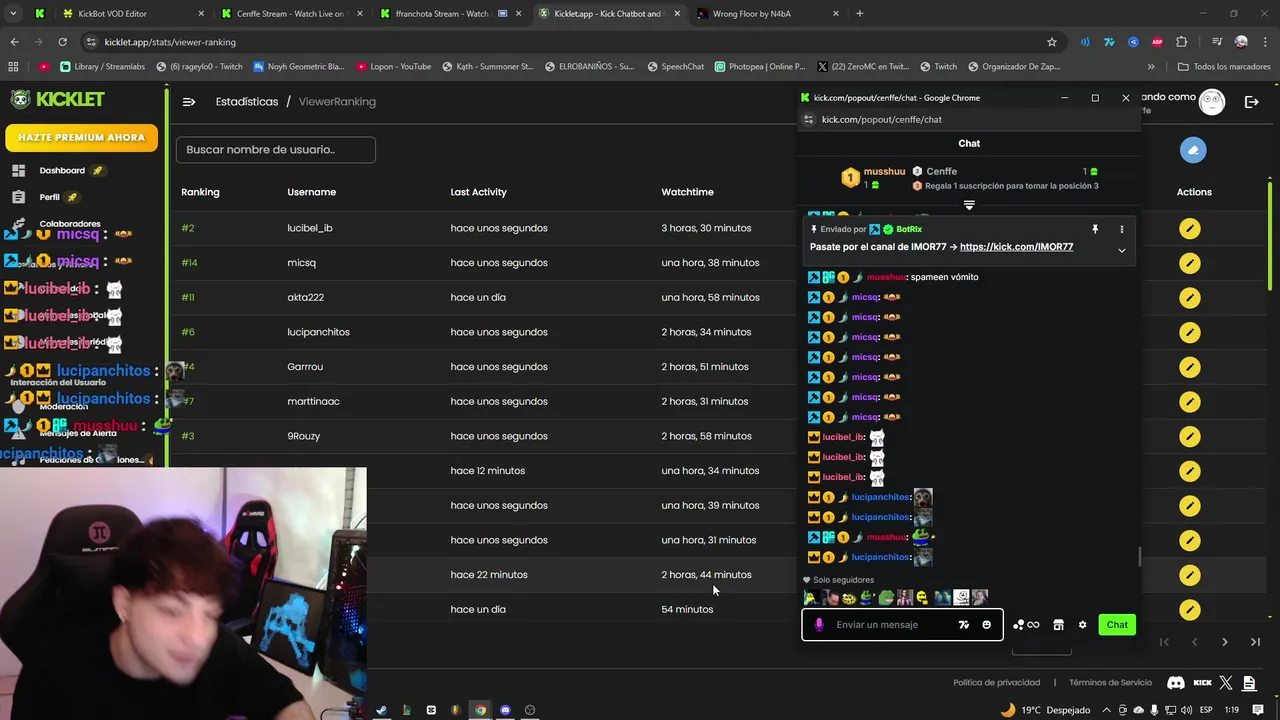
Task: Open the Chrome extensions puzzle icon
Action: pos(1182,42)
